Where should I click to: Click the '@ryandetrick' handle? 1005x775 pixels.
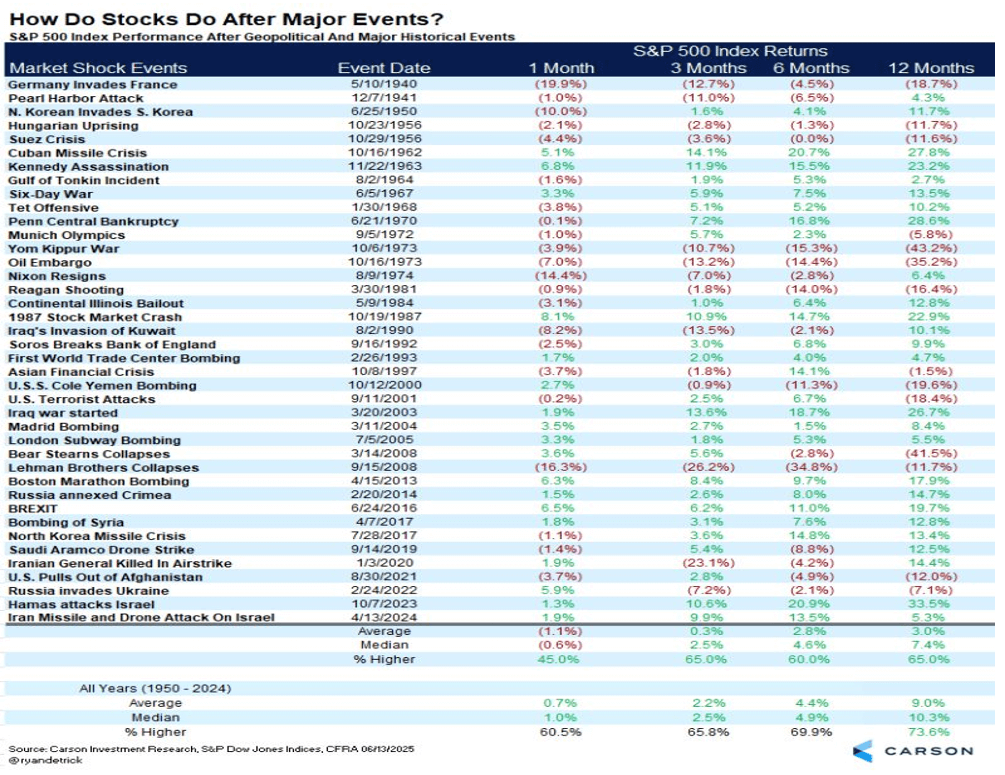pos(46,760)
